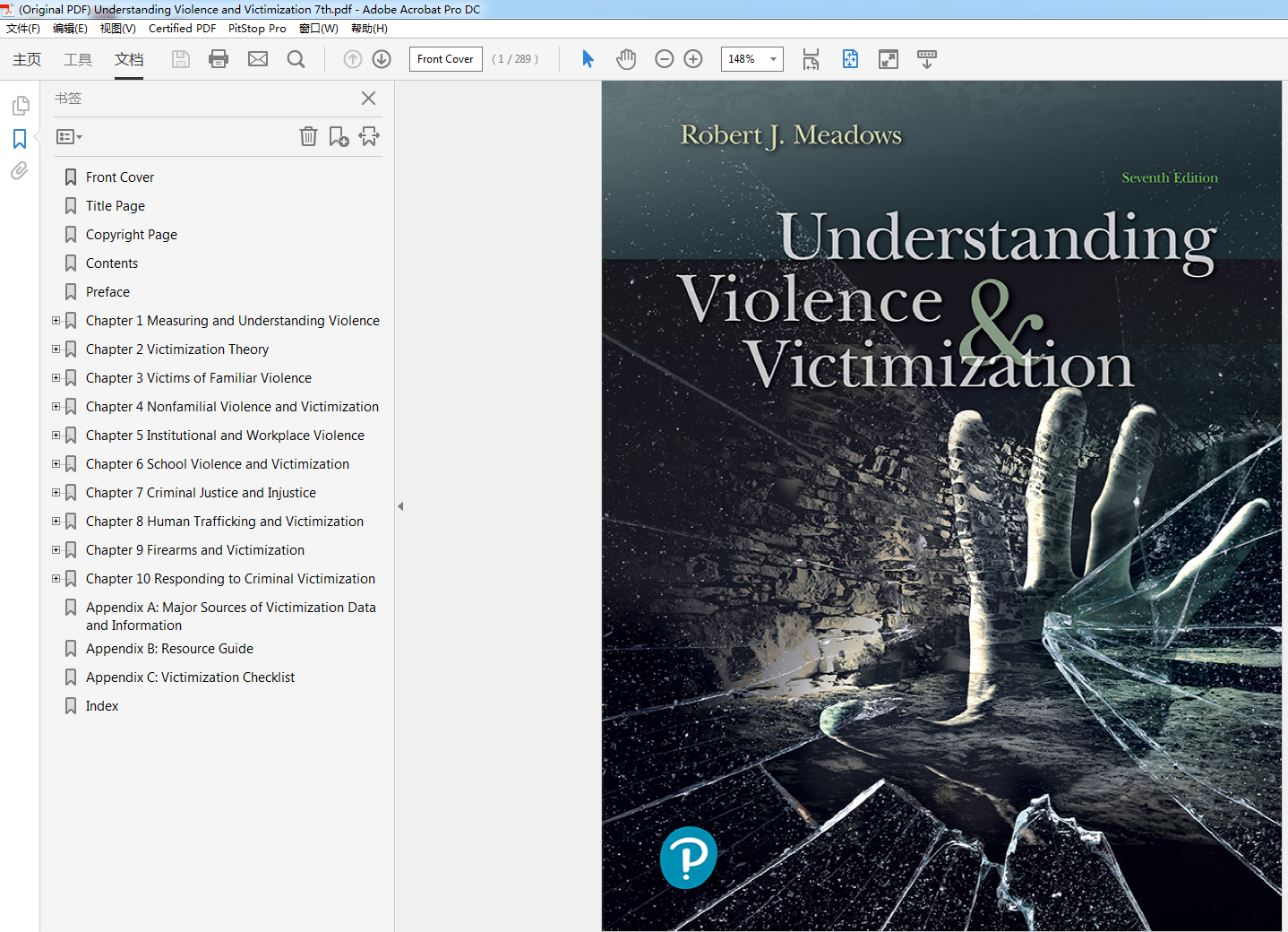Jump to the Index bookmark
The height and width of the screenshot is (932, 1288).
(x=102, y=706)
